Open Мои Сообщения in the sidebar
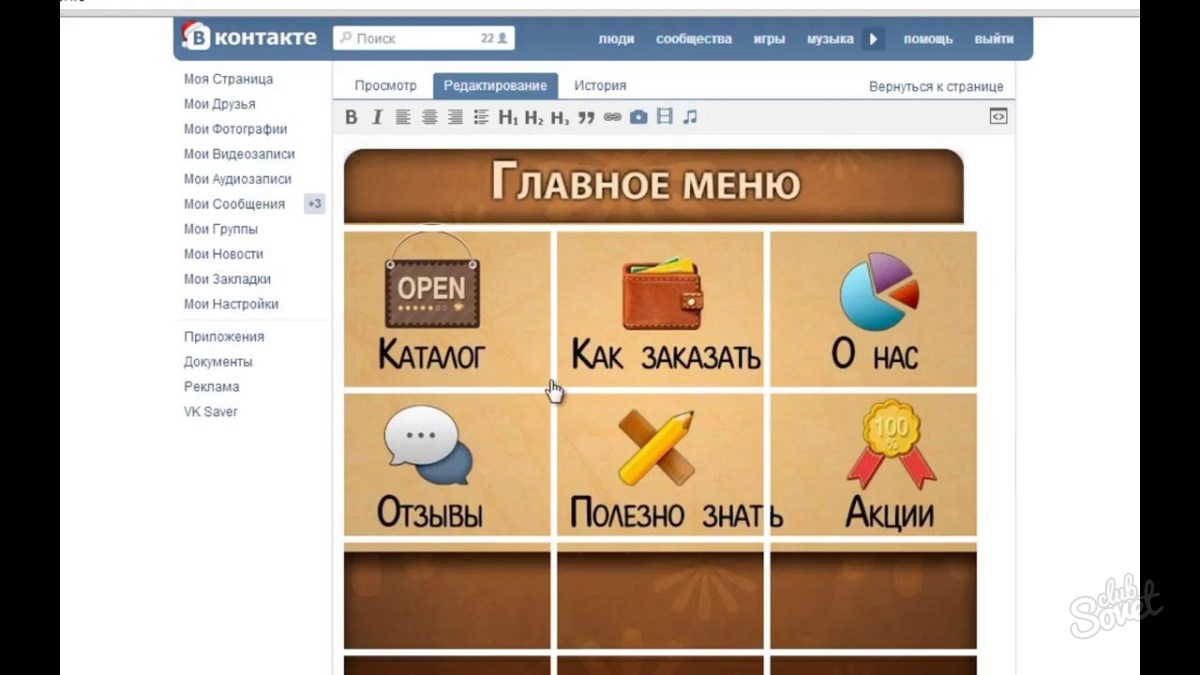 click(234, 204)
